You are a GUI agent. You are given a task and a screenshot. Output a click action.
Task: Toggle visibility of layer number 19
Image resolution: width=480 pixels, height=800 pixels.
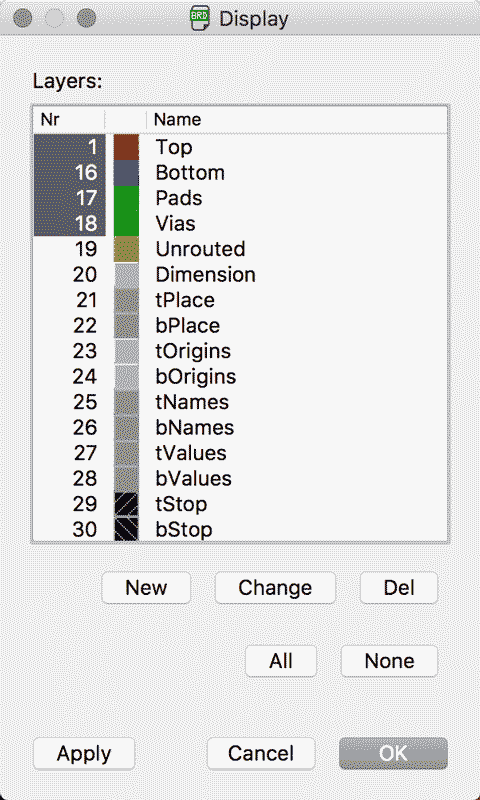70,249
